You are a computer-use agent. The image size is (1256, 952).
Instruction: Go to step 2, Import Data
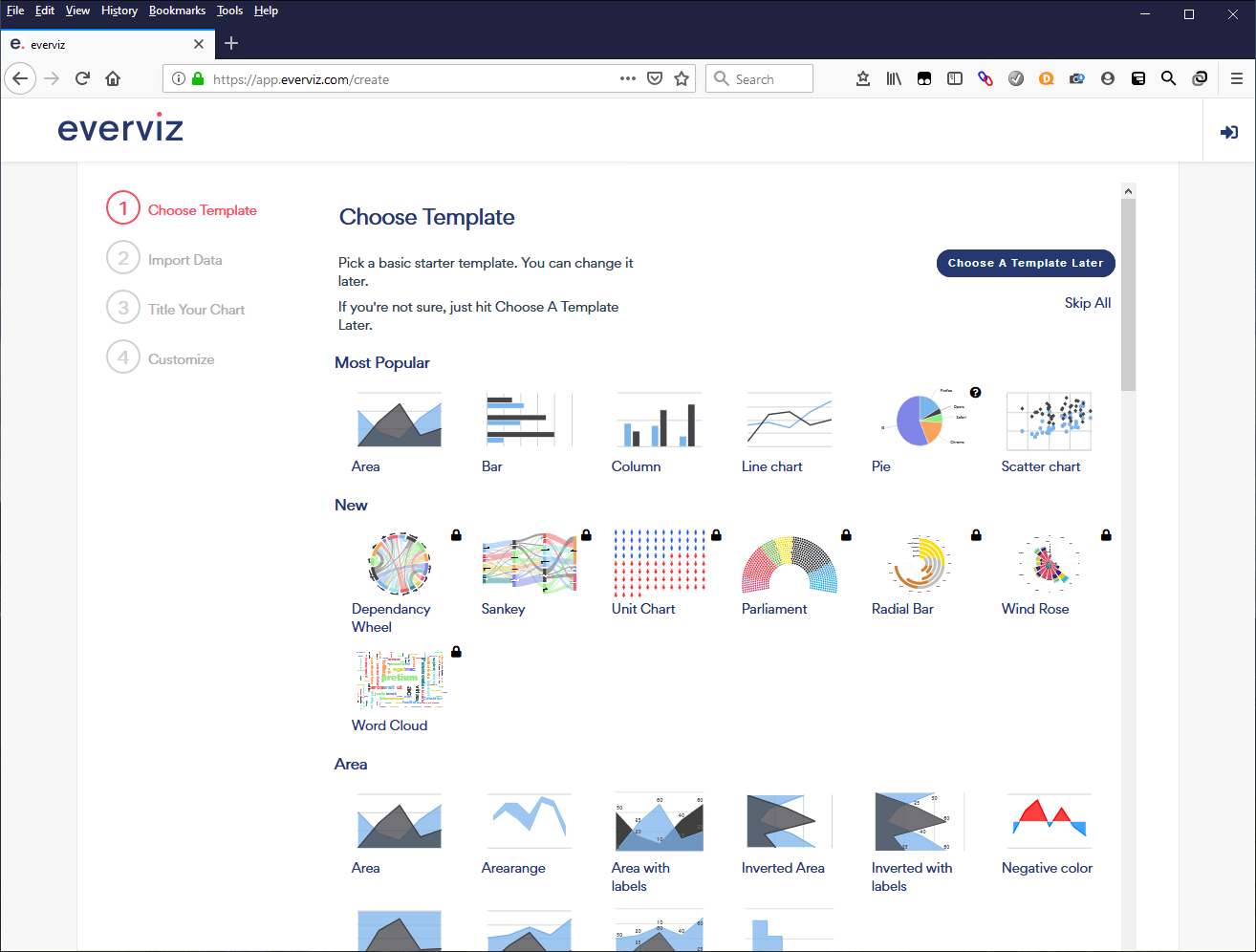[185, 258]
